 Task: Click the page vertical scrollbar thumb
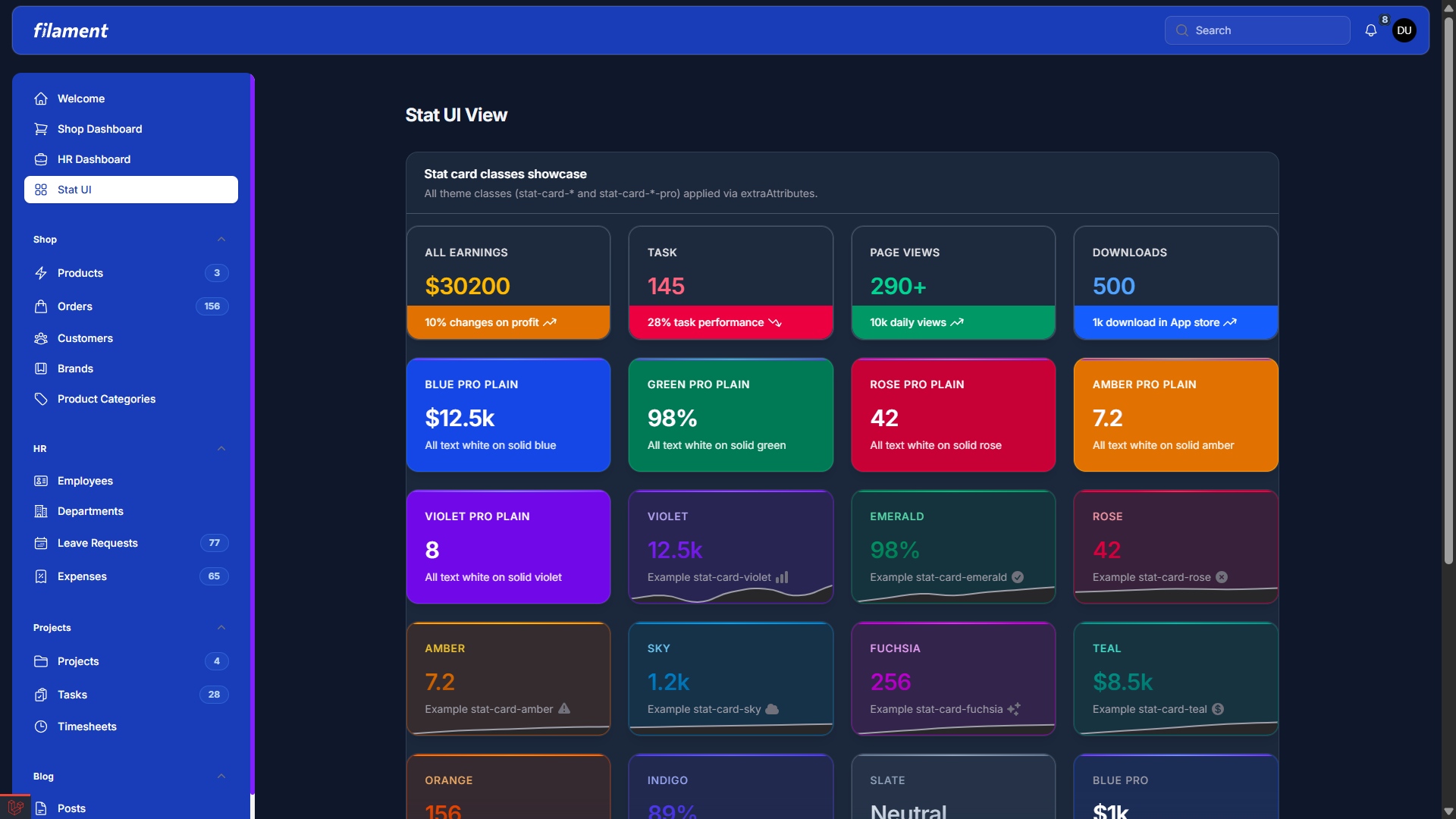[x=1448, y=292]
